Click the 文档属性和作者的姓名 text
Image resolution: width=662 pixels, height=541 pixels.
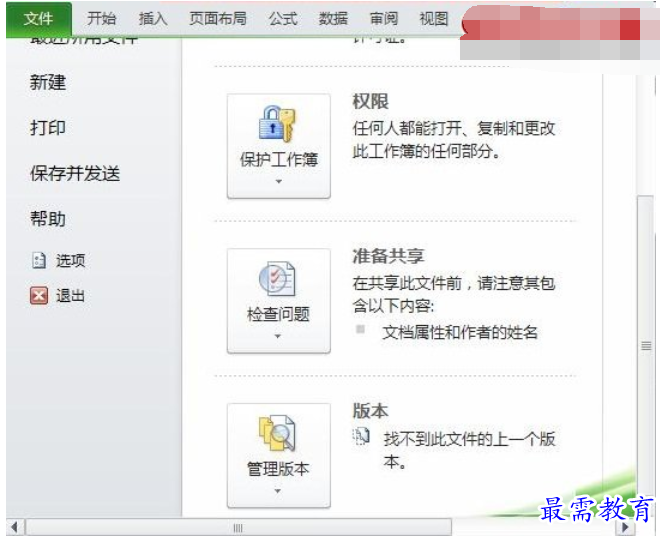460,332
